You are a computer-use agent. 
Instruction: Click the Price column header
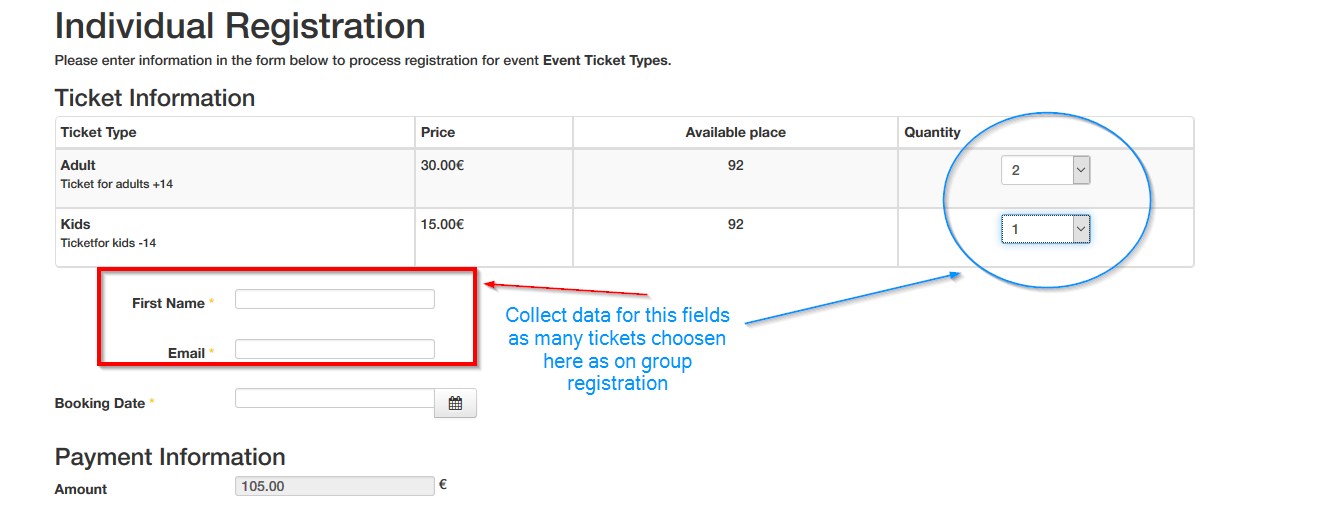pyautogui.click(x=438, y=132)
